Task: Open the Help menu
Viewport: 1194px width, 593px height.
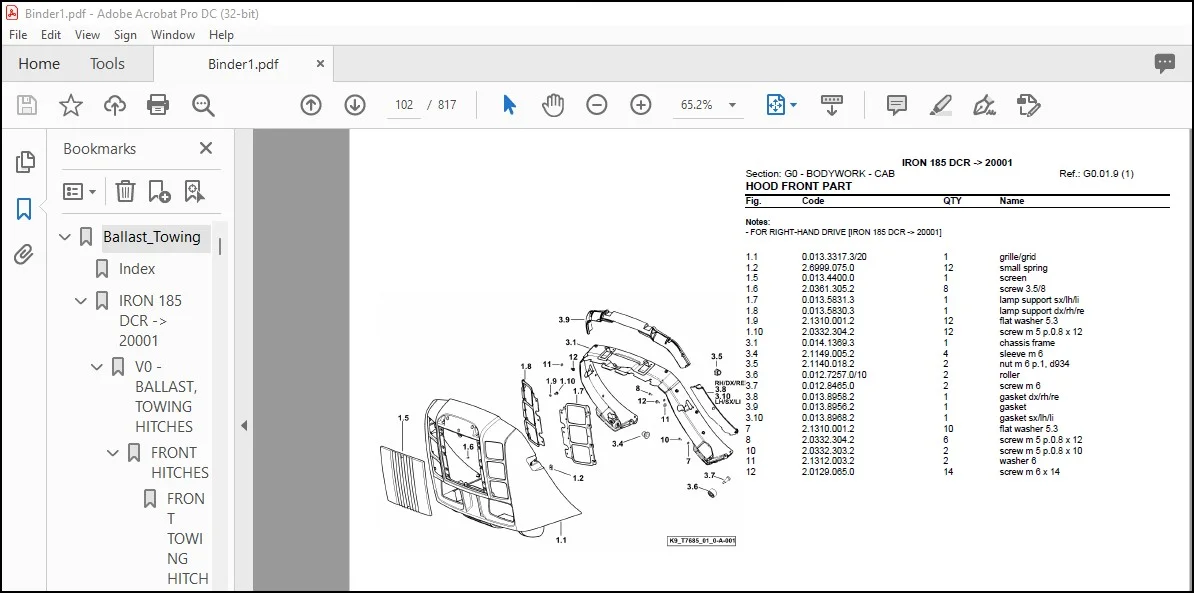Action: pyautogui.click(x=221, y=35)
